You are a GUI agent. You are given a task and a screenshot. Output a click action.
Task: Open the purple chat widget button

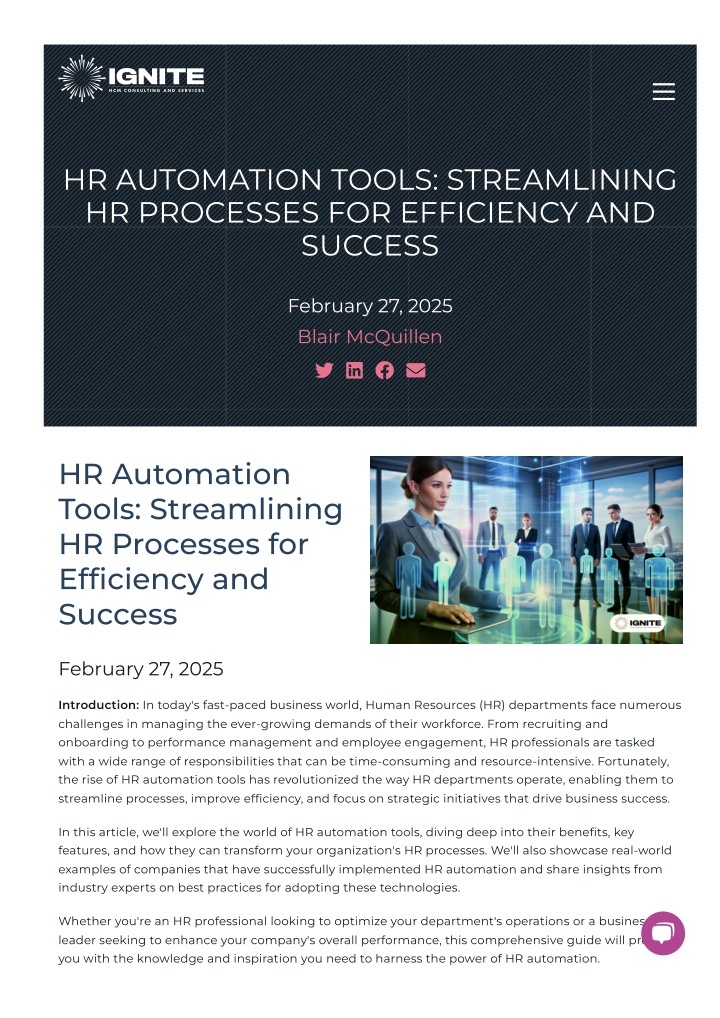[663, 933]
